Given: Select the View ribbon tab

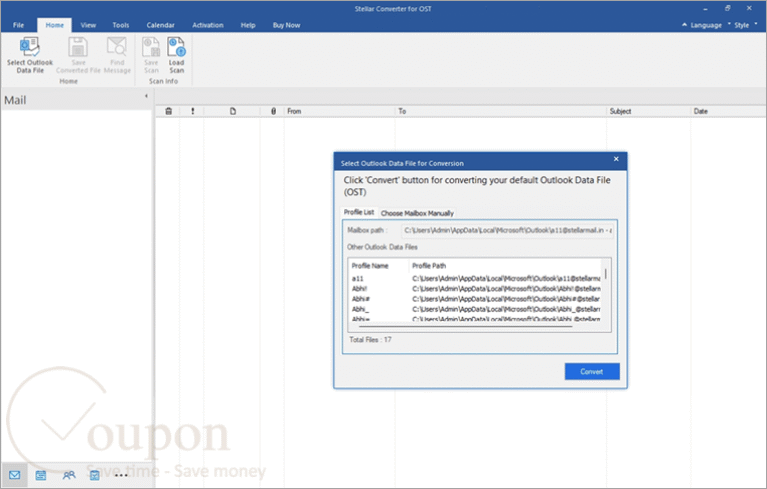Looking at the screenshot, I should pos(88,25).
